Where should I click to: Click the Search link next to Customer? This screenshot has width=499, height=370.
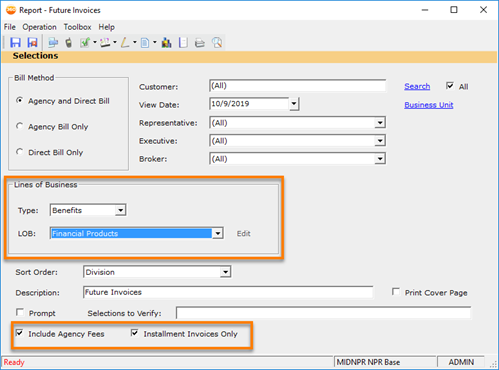click(x=417, y=86)
